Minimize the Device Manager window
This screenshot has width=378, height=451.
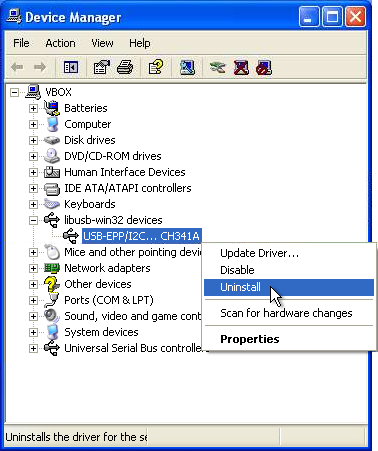(x=308, y=17)
